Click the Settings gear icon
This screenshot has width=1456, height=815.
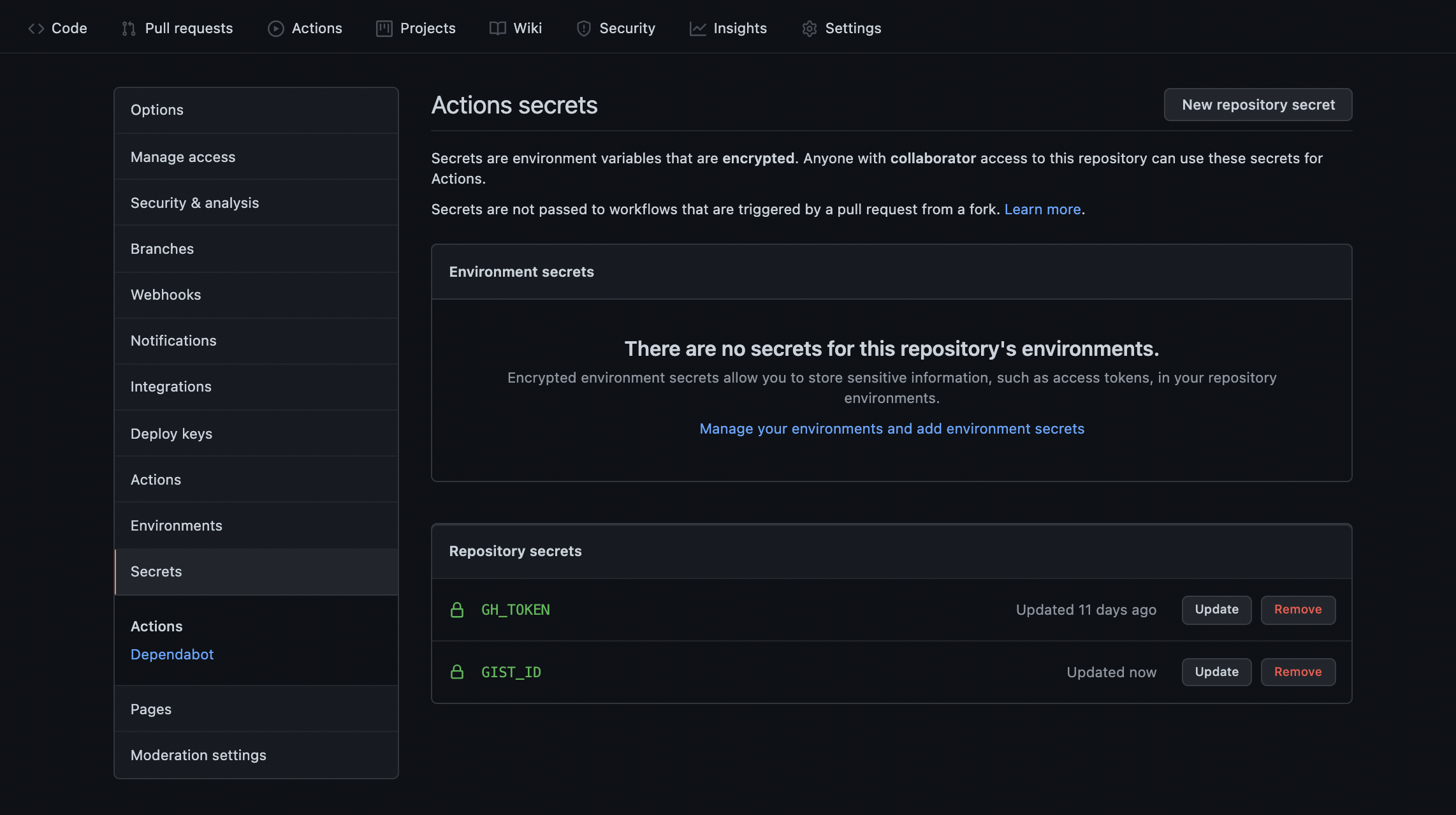[809, 29]
